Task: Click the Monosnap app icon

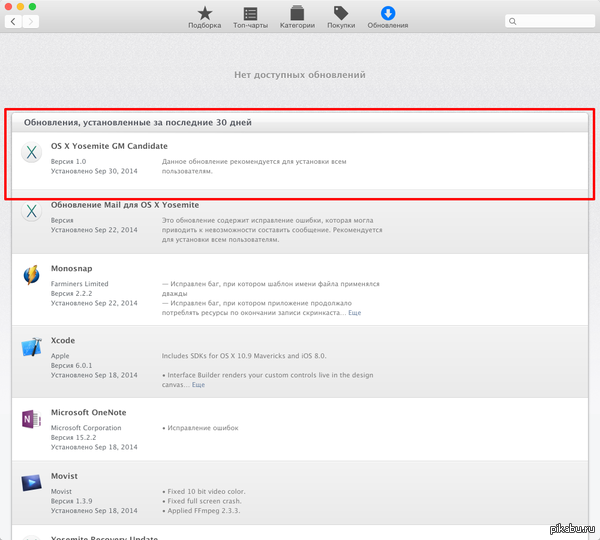Action: (x=31, y=274)
